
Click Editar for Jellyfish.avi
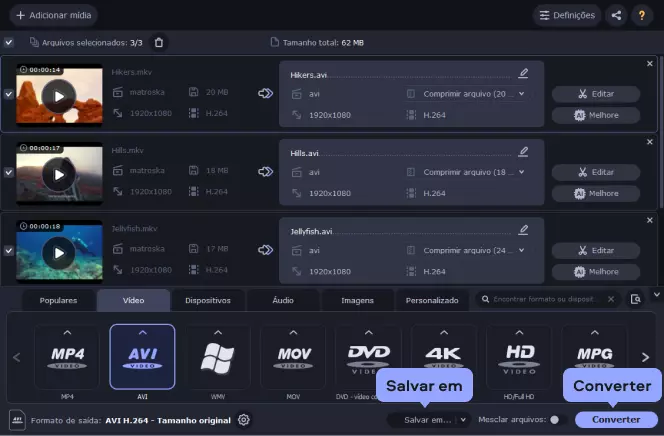coord(596,251)
